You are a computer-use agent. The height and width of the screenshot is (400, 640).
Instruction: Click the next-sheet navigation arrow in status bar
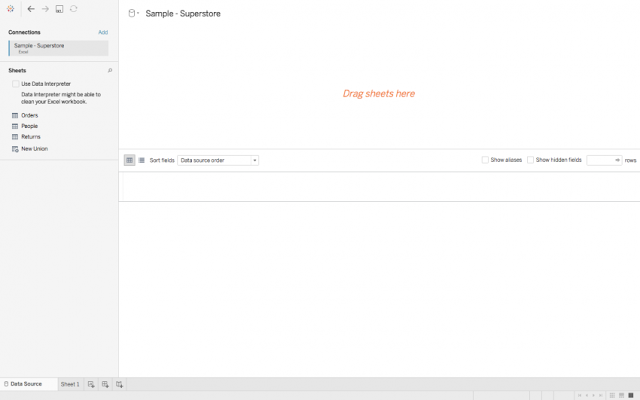point(593,396)
